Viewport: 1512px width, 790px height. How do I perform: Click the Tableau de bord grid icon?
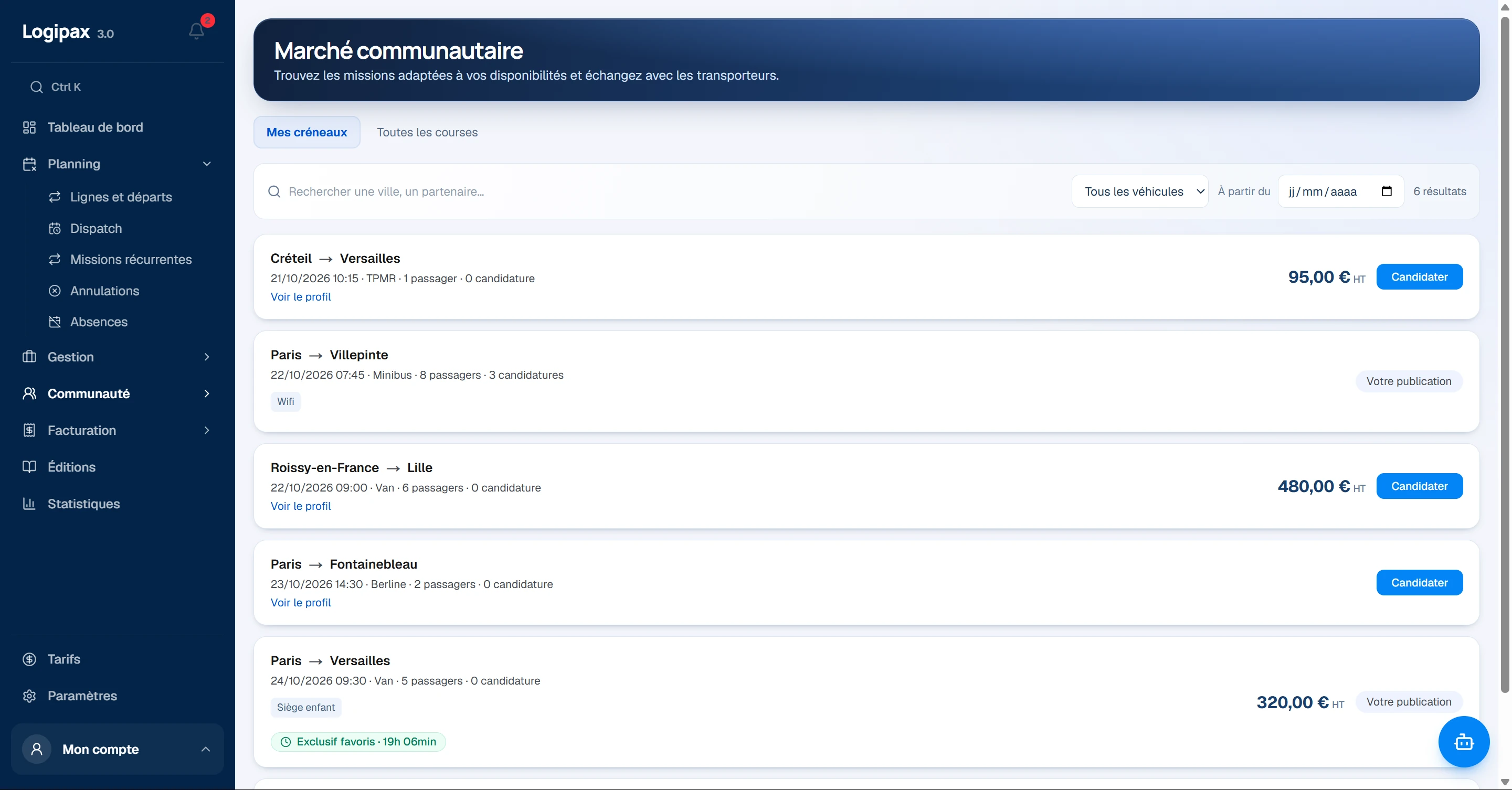pyautogui.click(x=29, y=127)
